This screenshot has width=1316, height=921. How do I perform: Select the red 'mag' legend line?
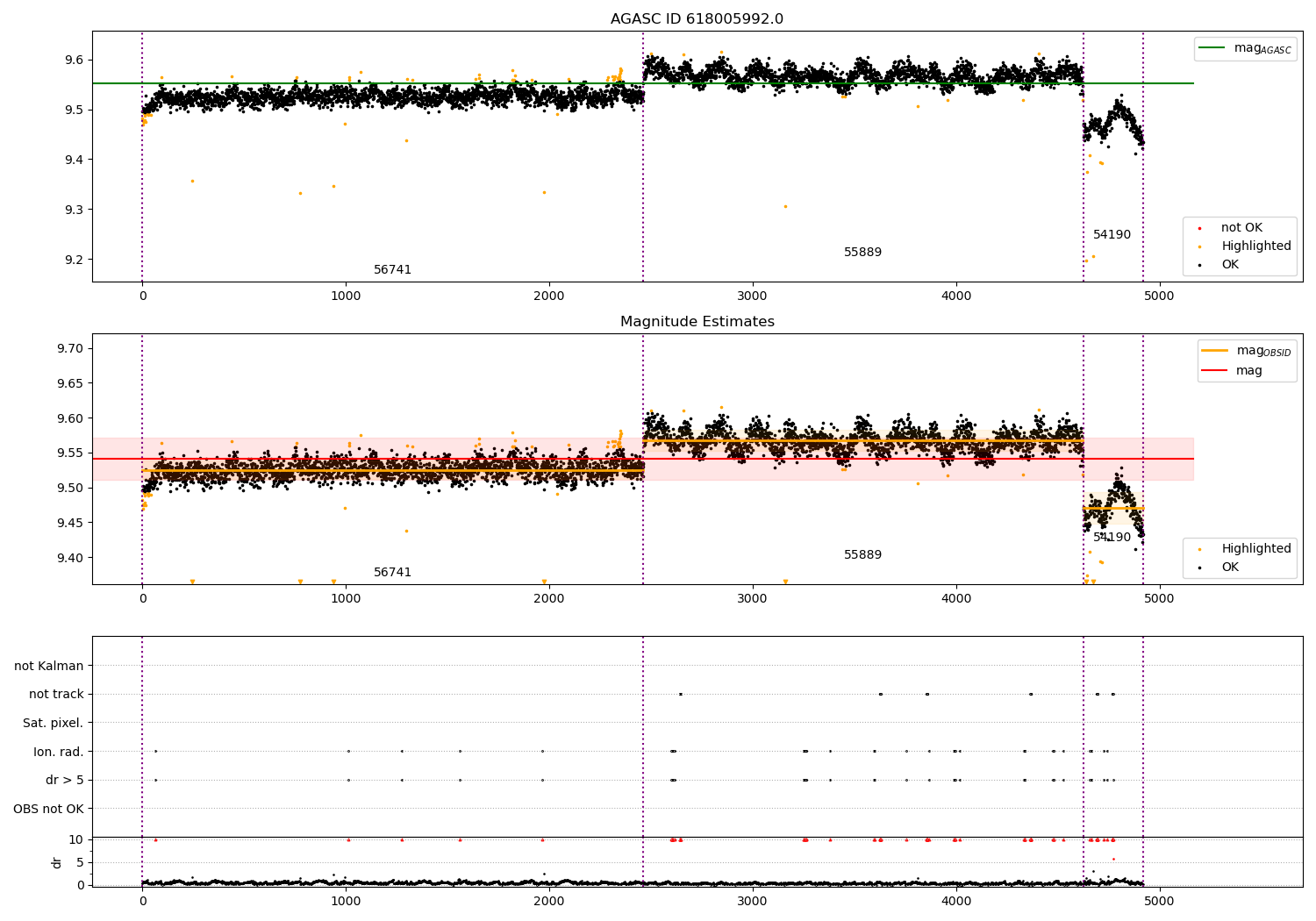(1215, 371)
